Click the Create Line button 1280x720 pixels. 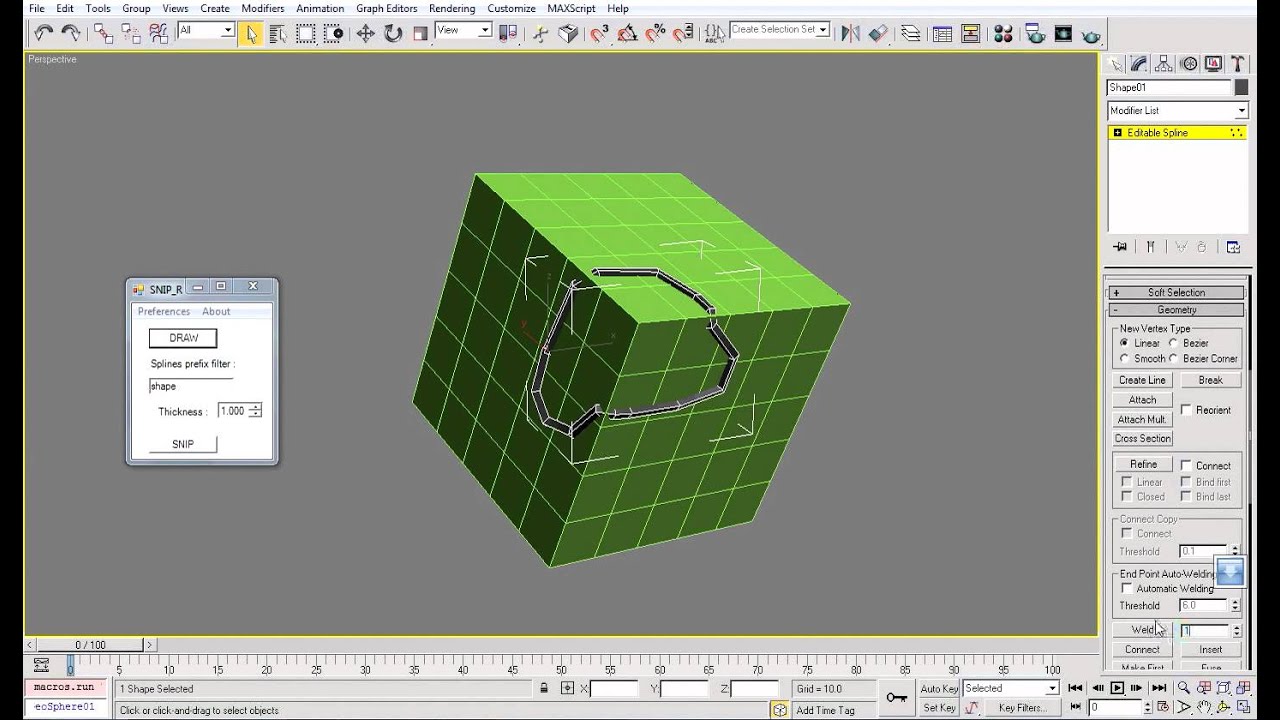(x=1142, y=380)
